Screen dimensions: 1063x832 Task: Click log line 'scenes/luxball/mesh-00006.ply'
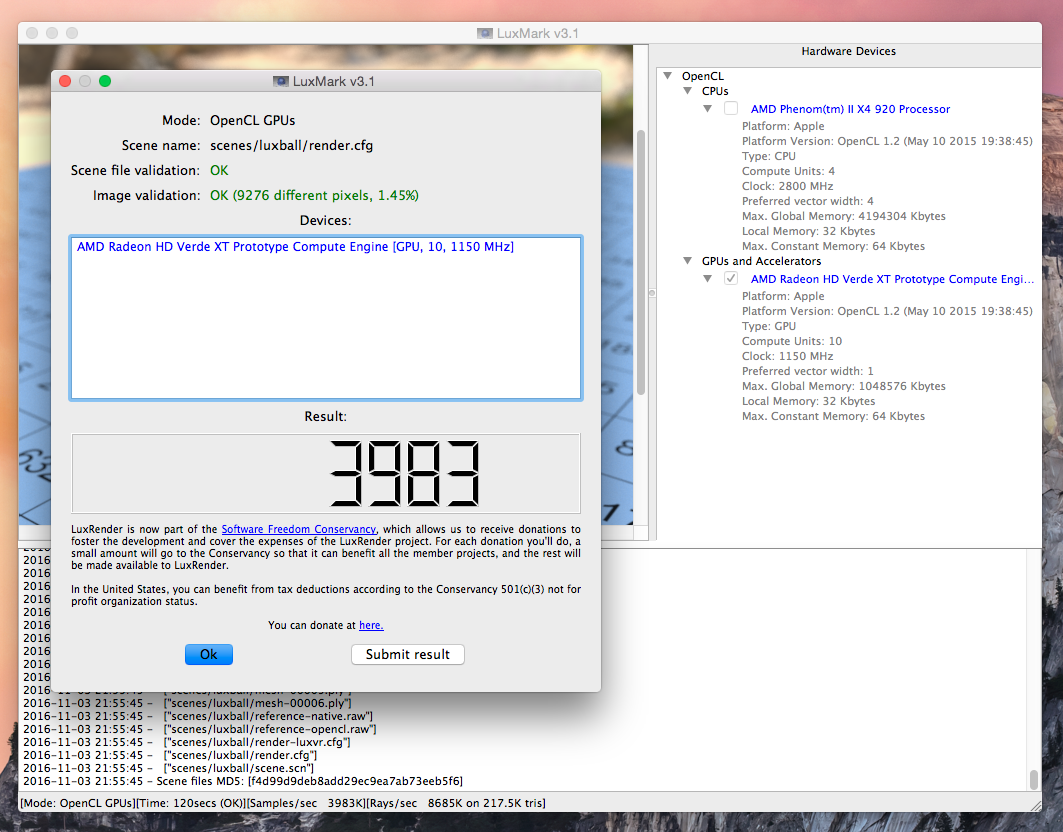(187, 704)
